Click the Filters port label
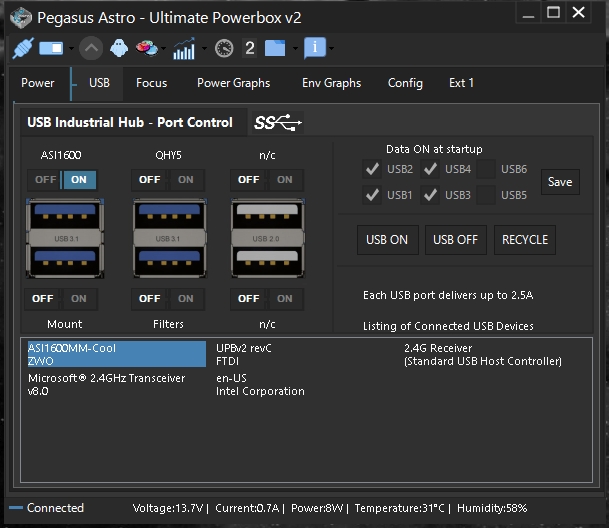 click(168, 324)
